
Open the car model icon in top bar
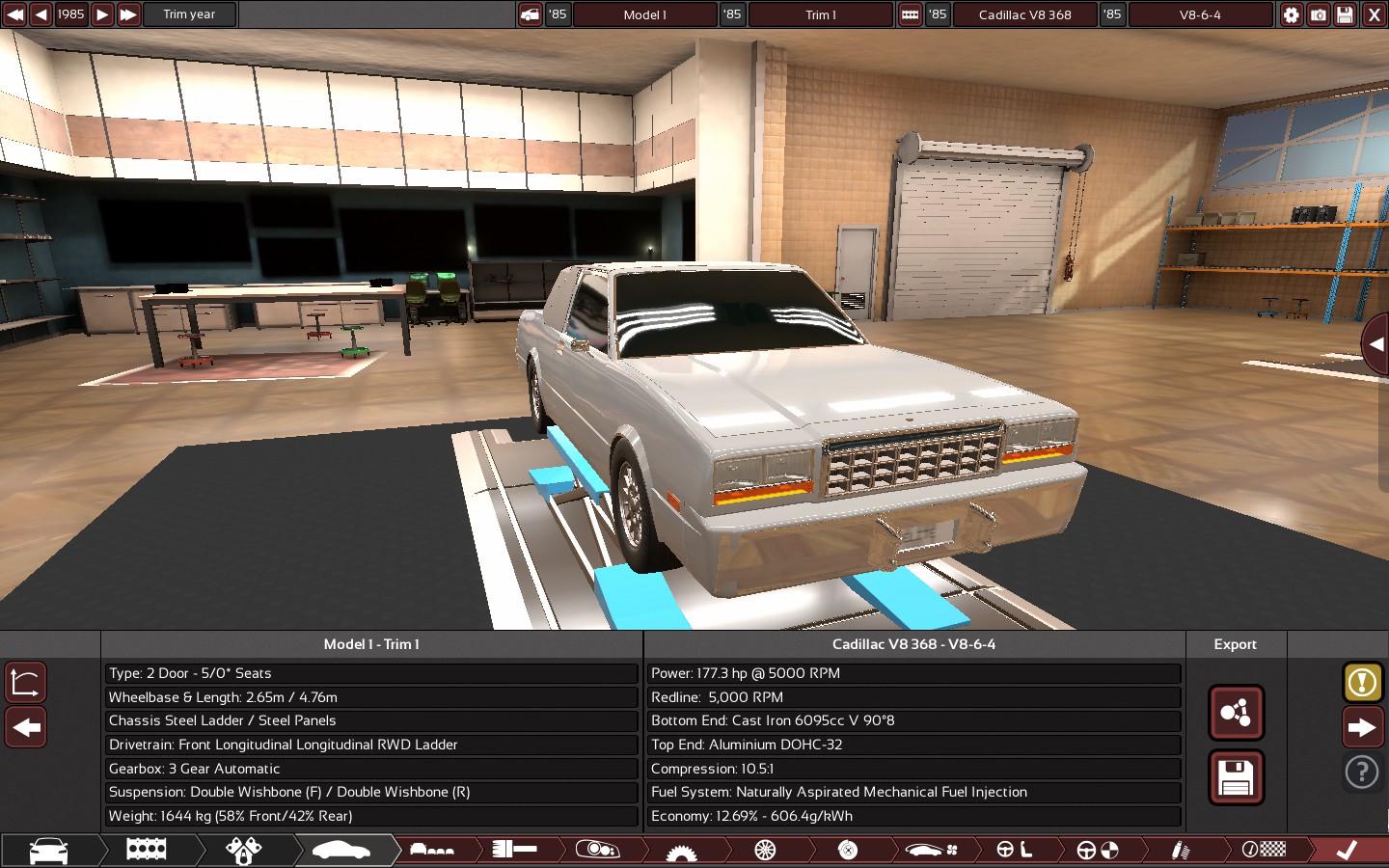531,14
